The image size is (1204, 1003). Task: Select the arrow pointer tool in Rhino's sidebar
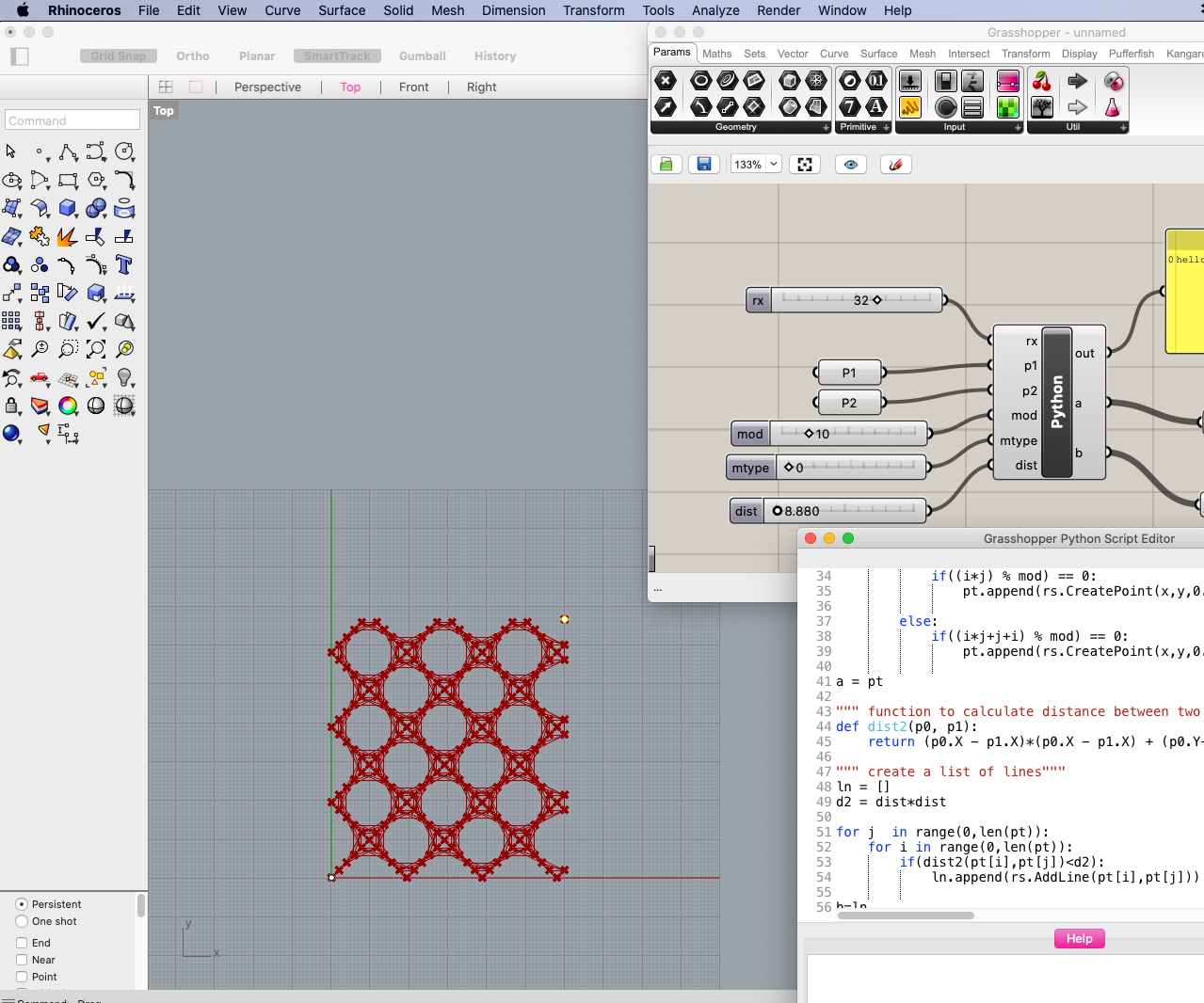pyautogui.click(x=11, y=151)
